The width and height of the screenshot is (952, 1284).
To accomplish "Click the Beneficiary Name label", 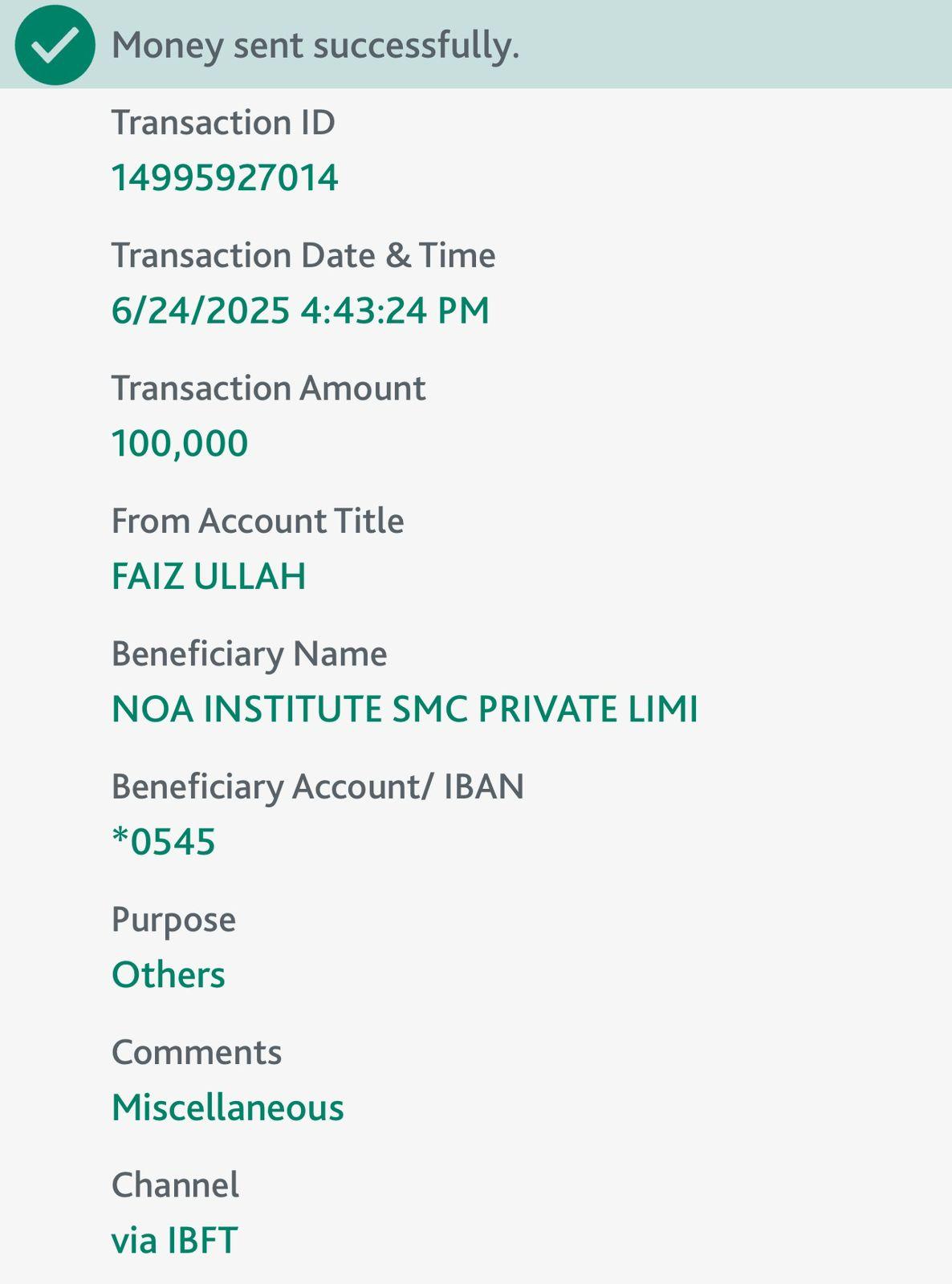I will point(249,653).
